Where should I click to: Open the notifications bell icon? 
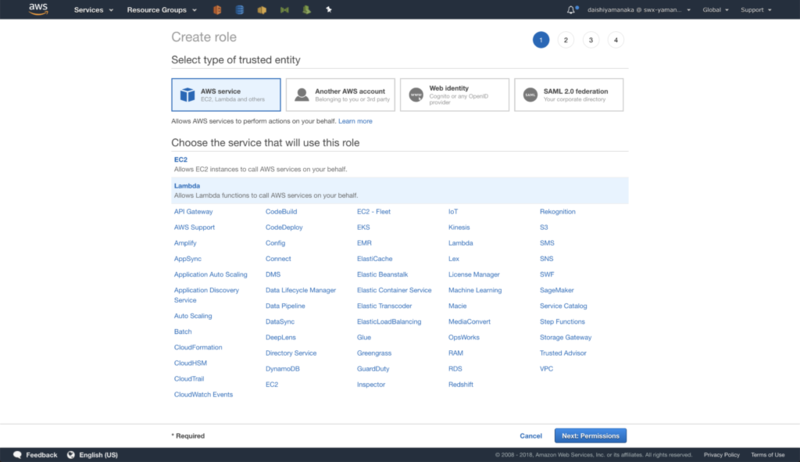click(571, 10)
